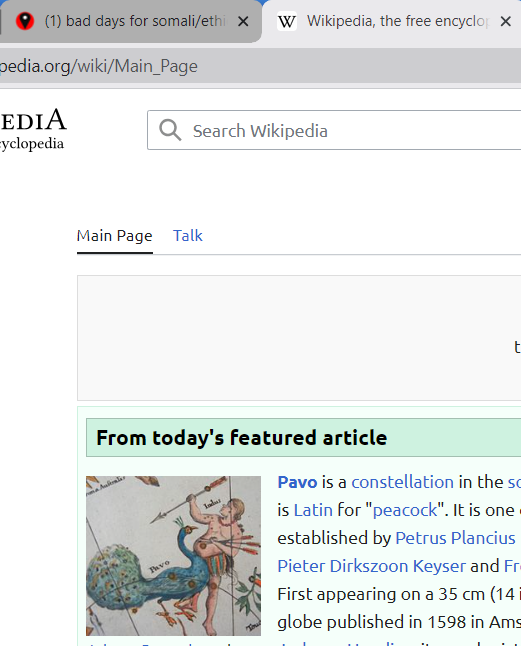Click the red location pin favicon in the tab
Screen dimensions: 521x646
tap(25, 21)
